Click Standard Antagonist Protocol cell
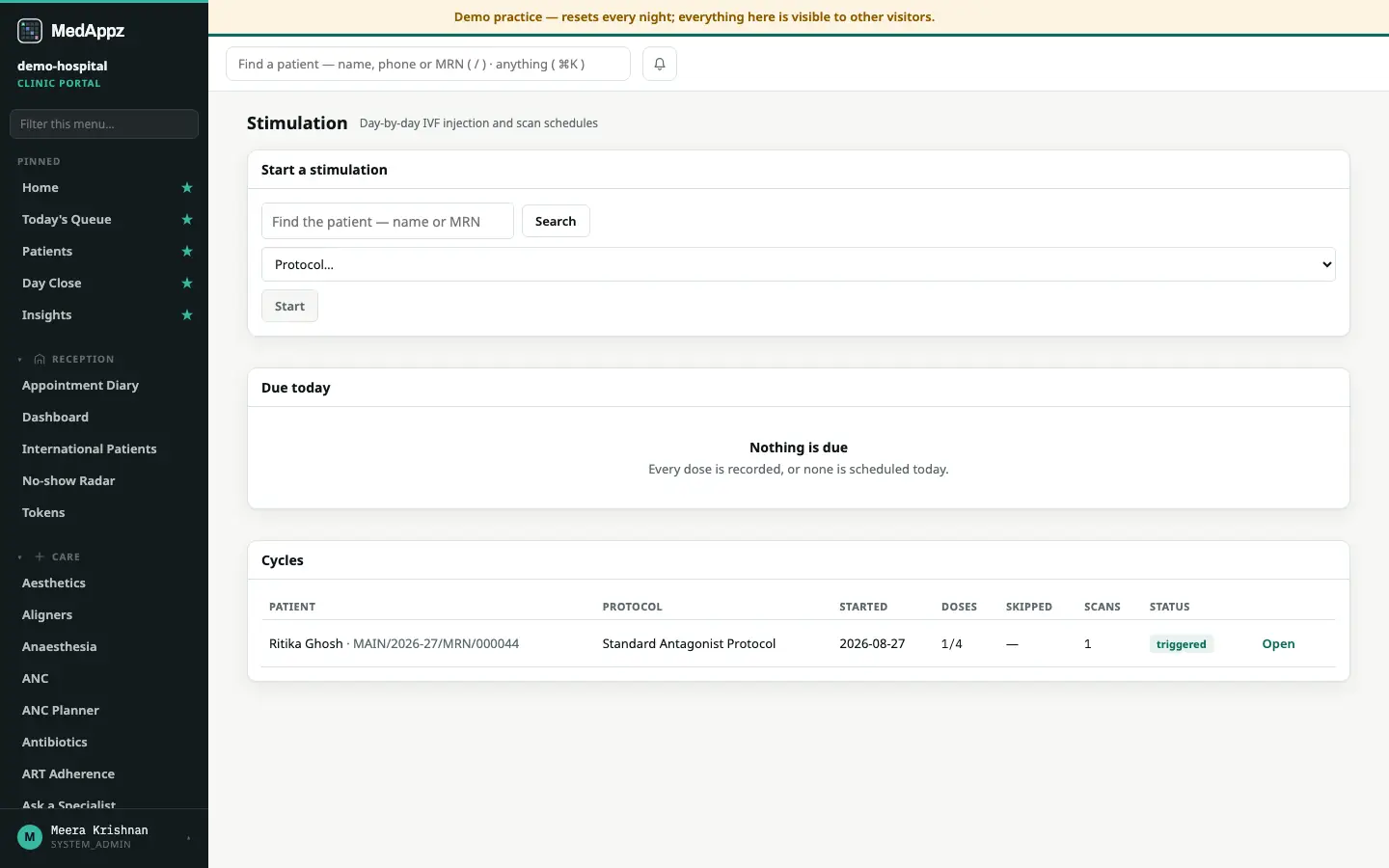The height and width of the screenshot is (868, 1389). (x=689, y=644)
